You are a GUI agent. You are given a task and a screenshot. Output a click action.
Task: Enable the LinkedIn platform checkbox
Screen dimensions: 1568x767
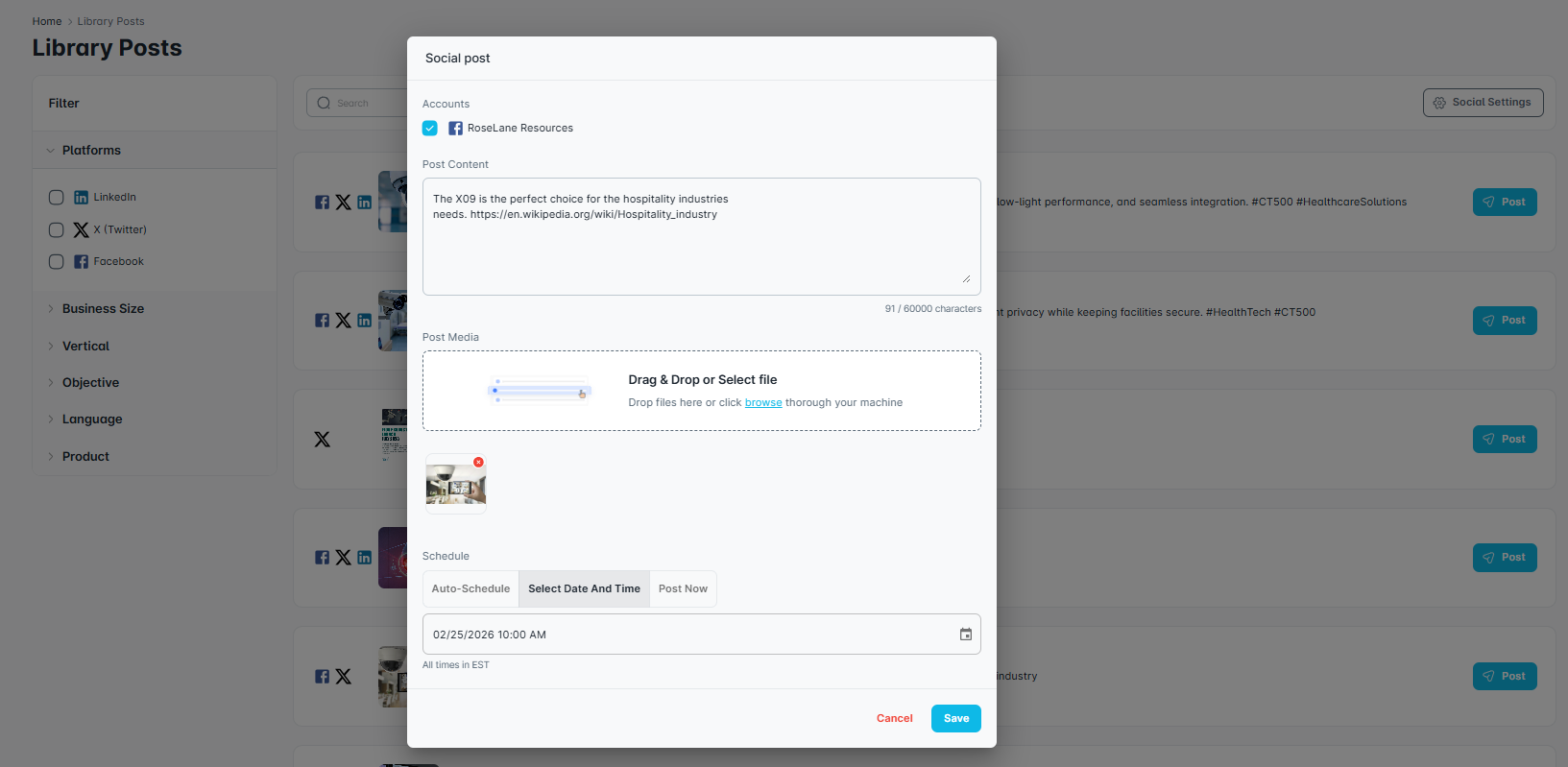57,198
